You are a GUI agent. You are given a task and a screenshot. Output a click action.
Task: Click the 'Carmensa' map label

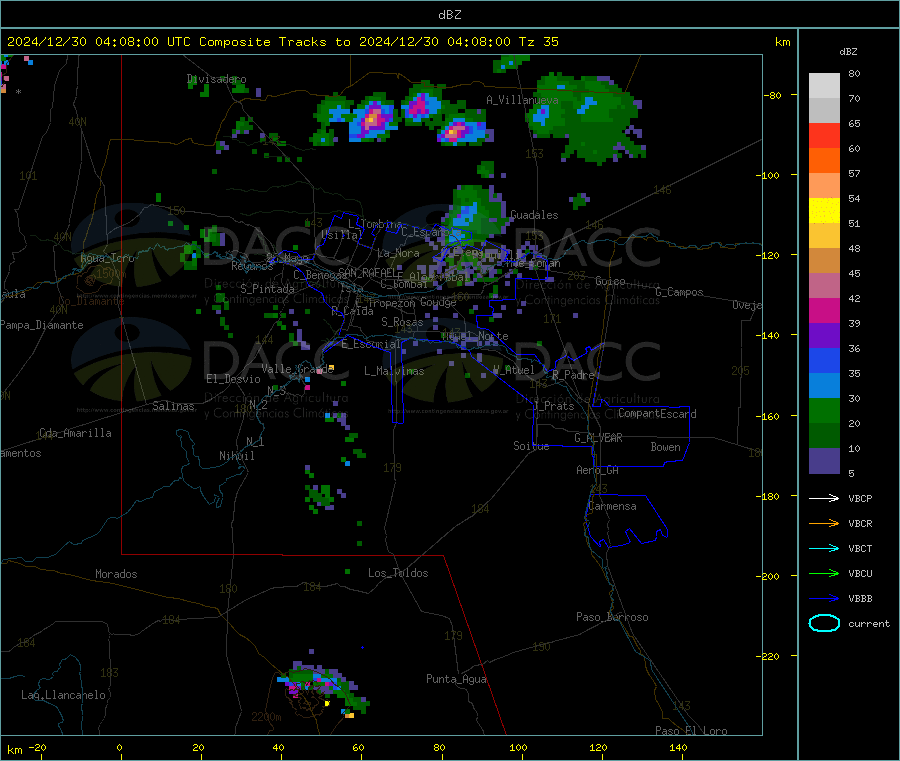pos(612,506)
